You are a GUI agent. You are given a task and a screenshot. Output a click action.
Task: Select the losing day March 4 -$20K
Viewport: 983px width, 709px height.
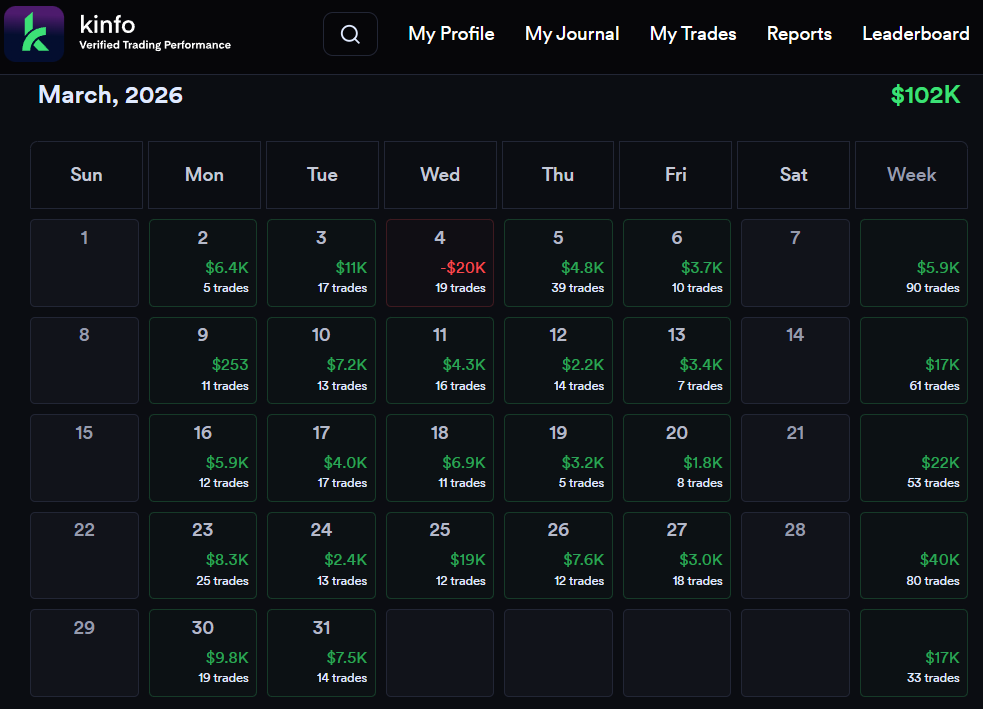tap(440, 263)
